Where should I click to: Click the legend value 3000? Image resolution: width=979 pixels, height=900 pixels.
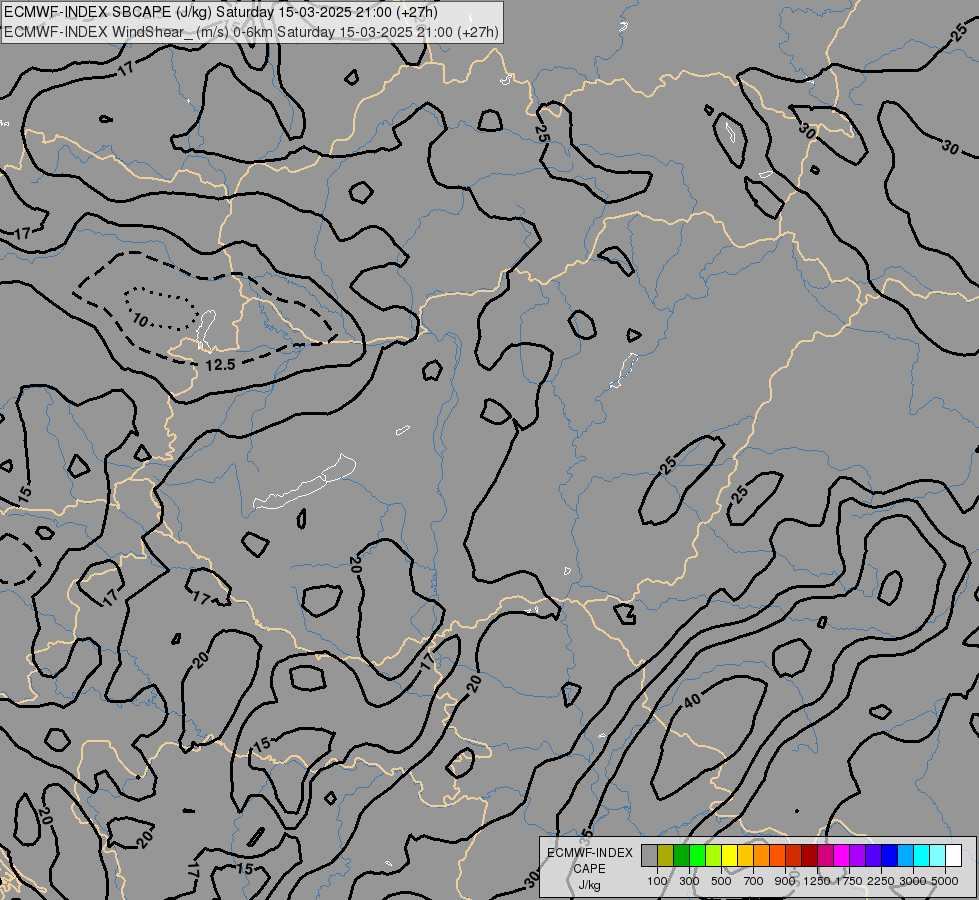click(913, 881)
